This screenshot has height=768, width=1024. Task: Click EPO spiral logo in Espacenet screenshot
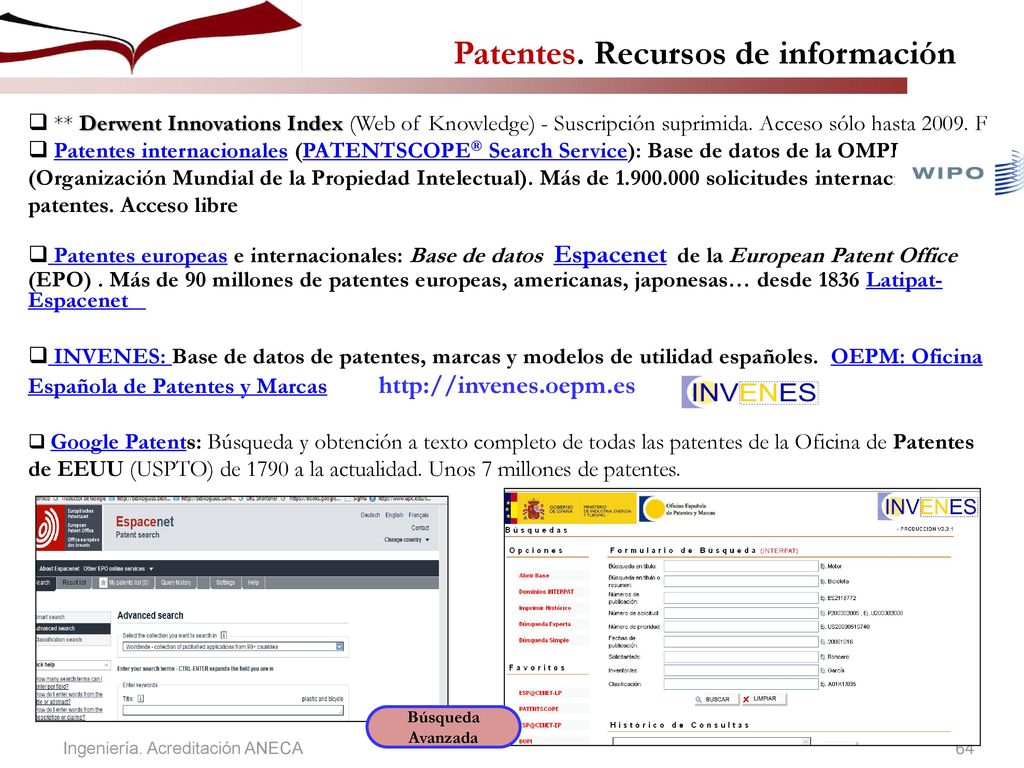(50, 528)
